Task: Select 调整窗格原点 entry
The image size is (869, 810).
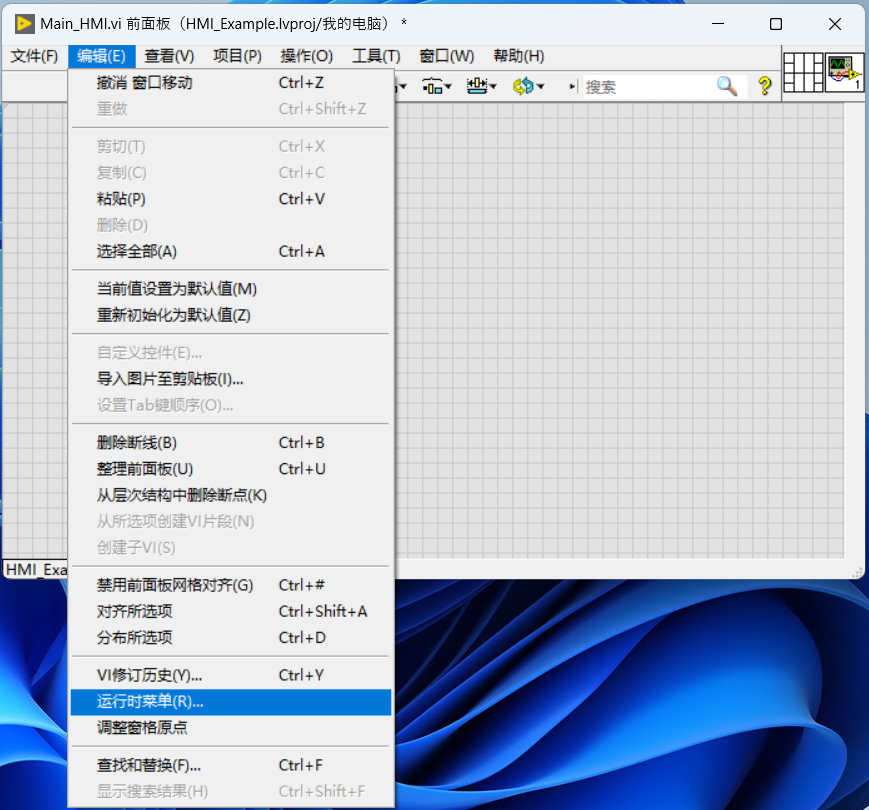Action: [x=231, y=727]
